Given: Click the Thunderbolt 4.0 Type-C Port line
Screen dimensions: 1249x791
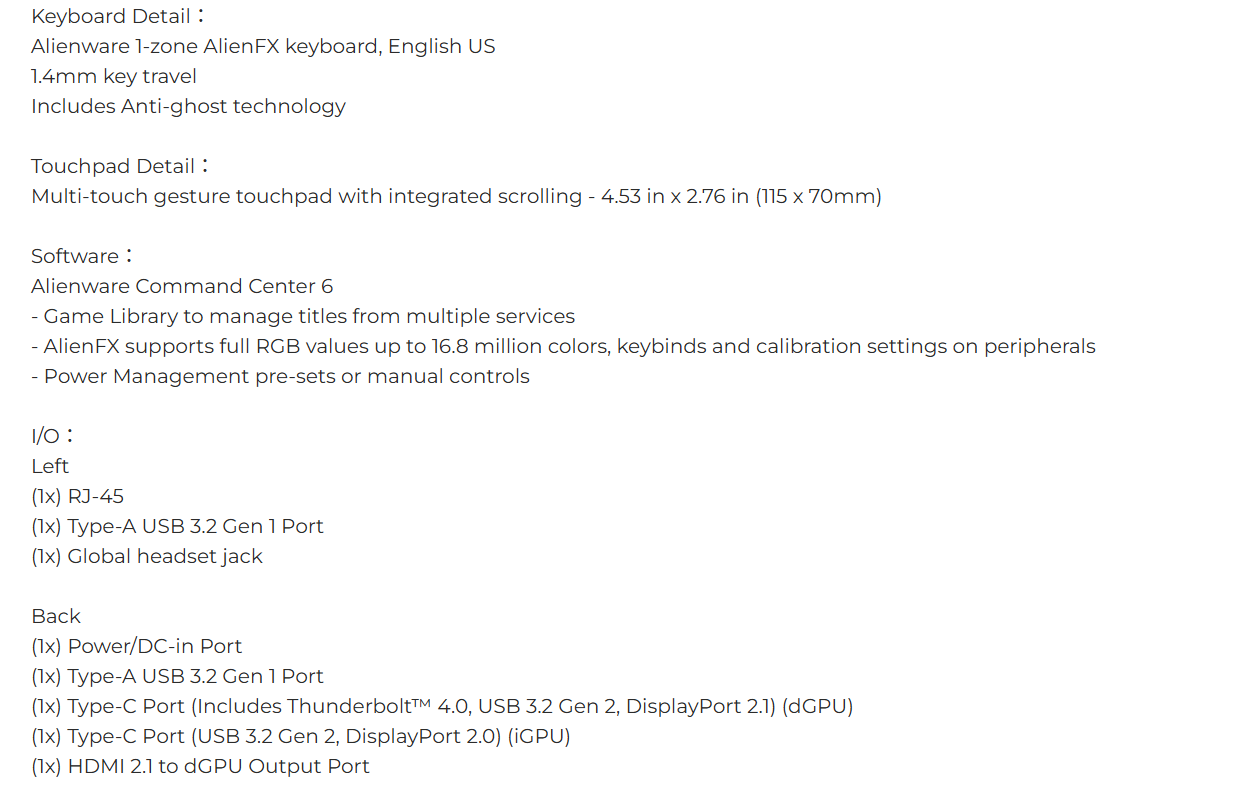Looking at the screenshot, I should [x=442, y=707].
